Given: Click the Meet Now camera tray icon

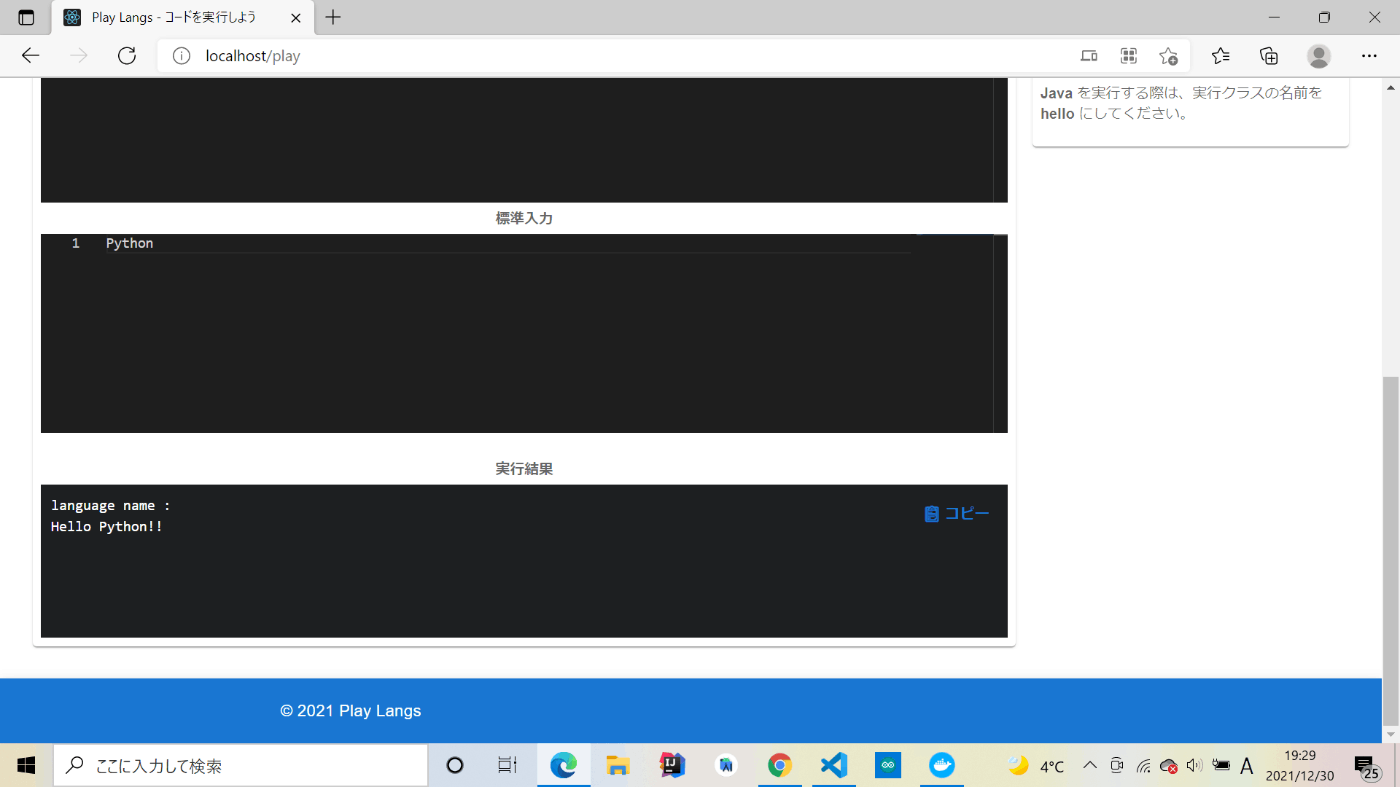Looking at the screenshot, I should (1118, 766).
